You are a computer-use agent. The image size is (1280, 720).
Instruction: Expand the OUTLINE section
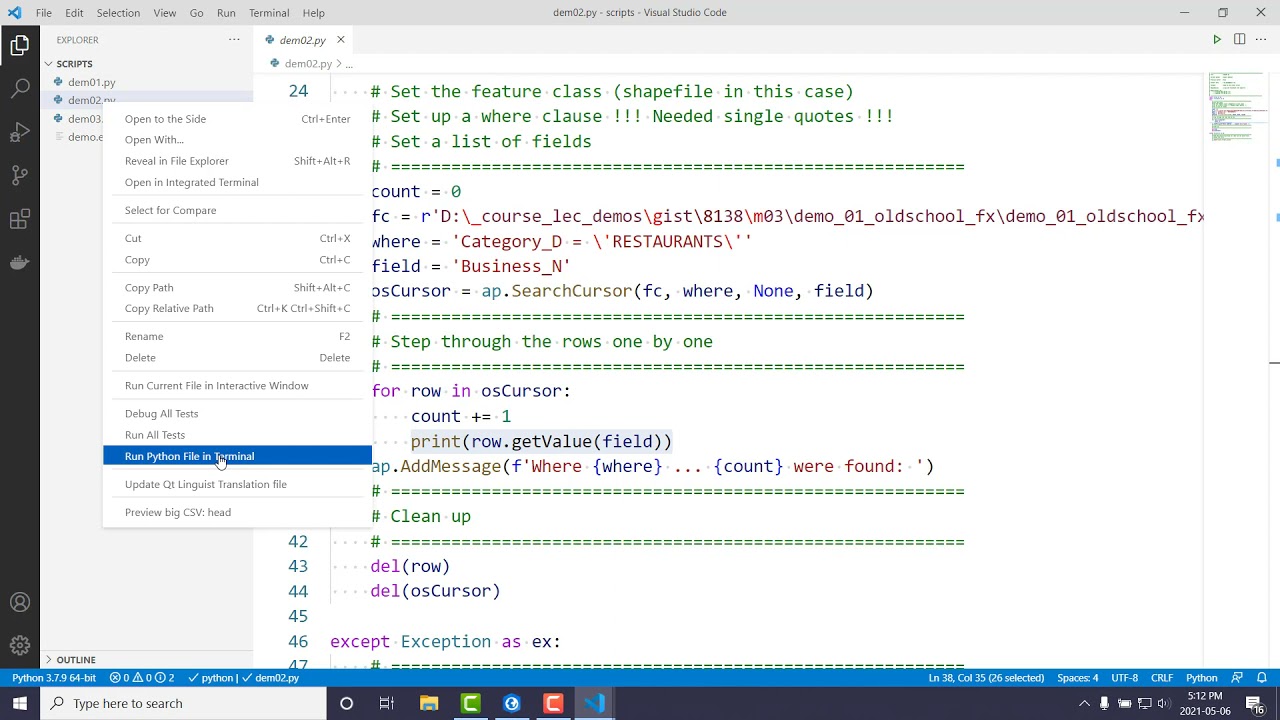tap(76, 660)
